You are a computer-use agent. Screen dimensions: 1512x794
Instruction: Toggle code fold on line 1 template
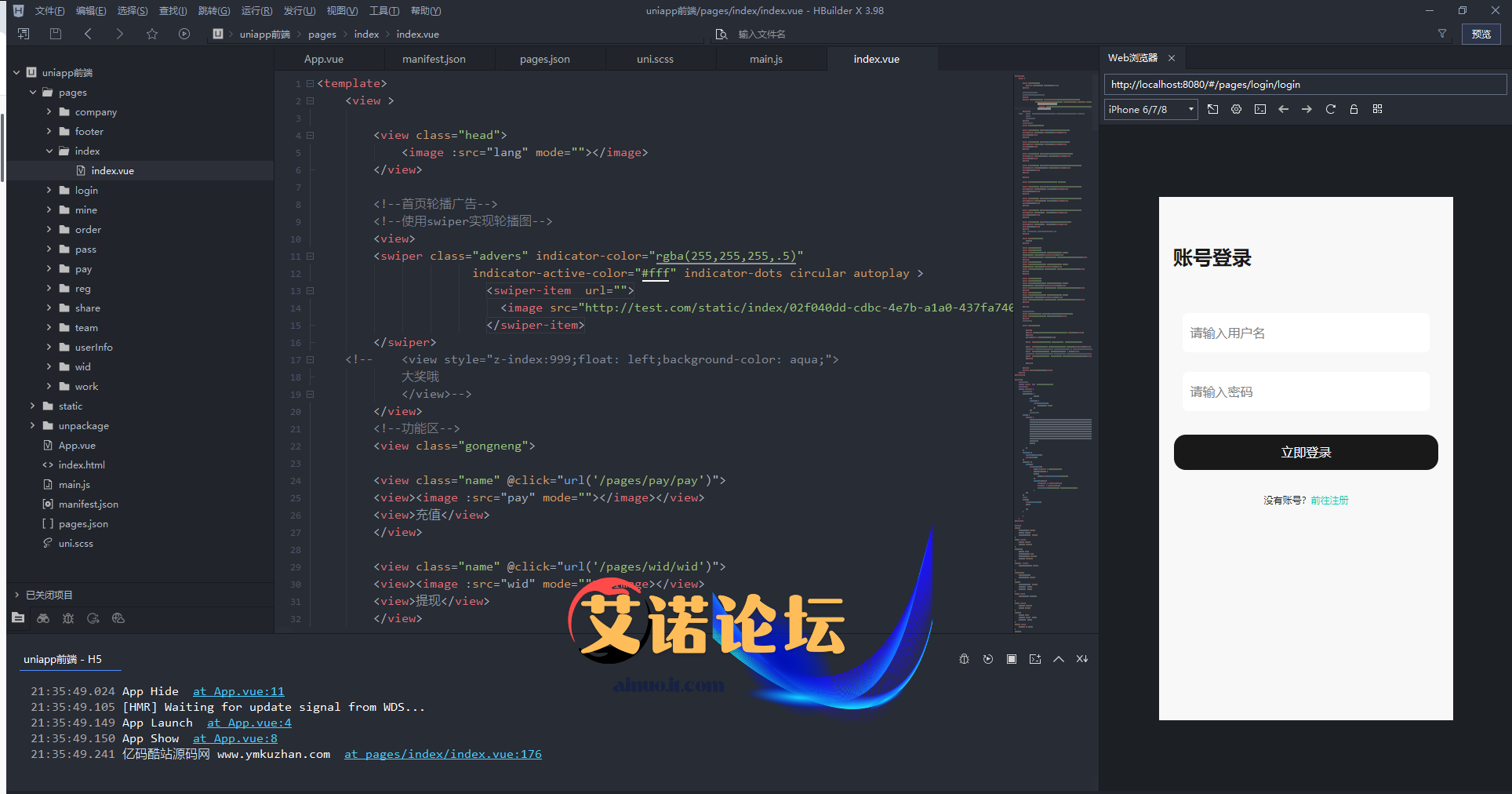point(311,83)
